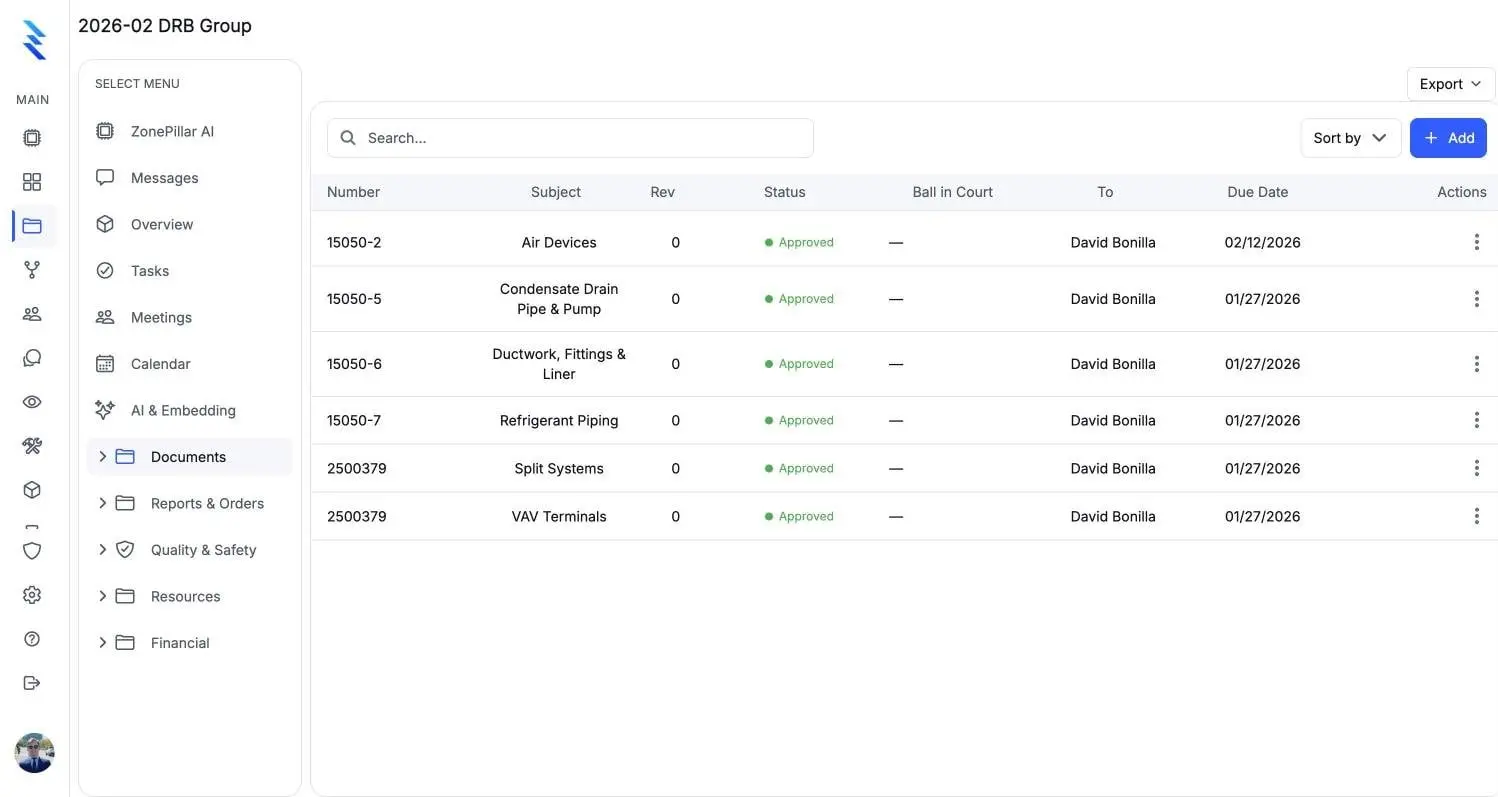Open the crossed tools icon in the rail
This screenshot has width=1498, height=797.
32,446
